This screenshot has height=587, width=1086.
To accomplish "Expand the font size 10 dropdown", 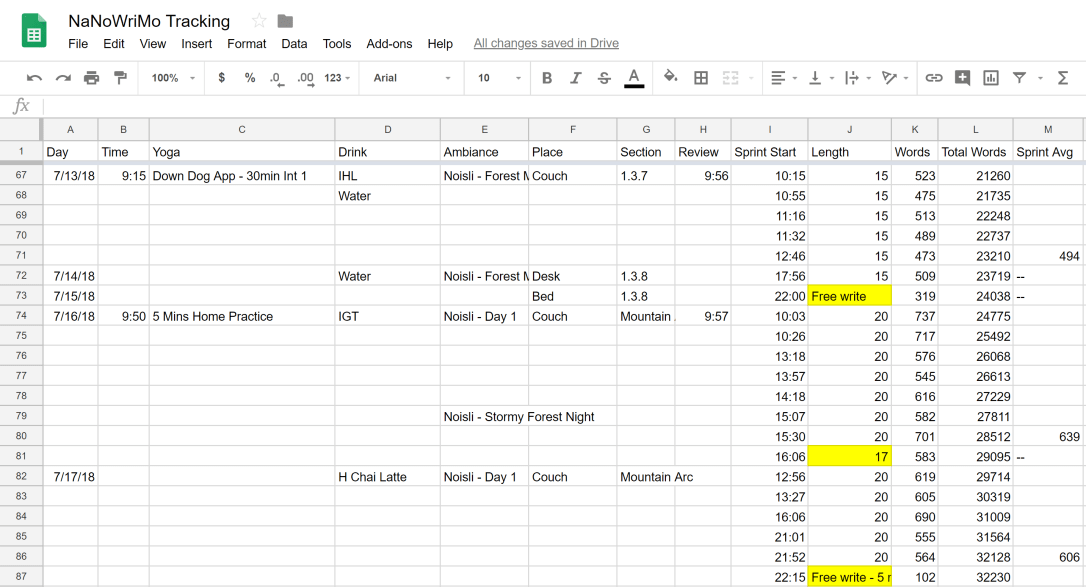I will click(498, 78).
